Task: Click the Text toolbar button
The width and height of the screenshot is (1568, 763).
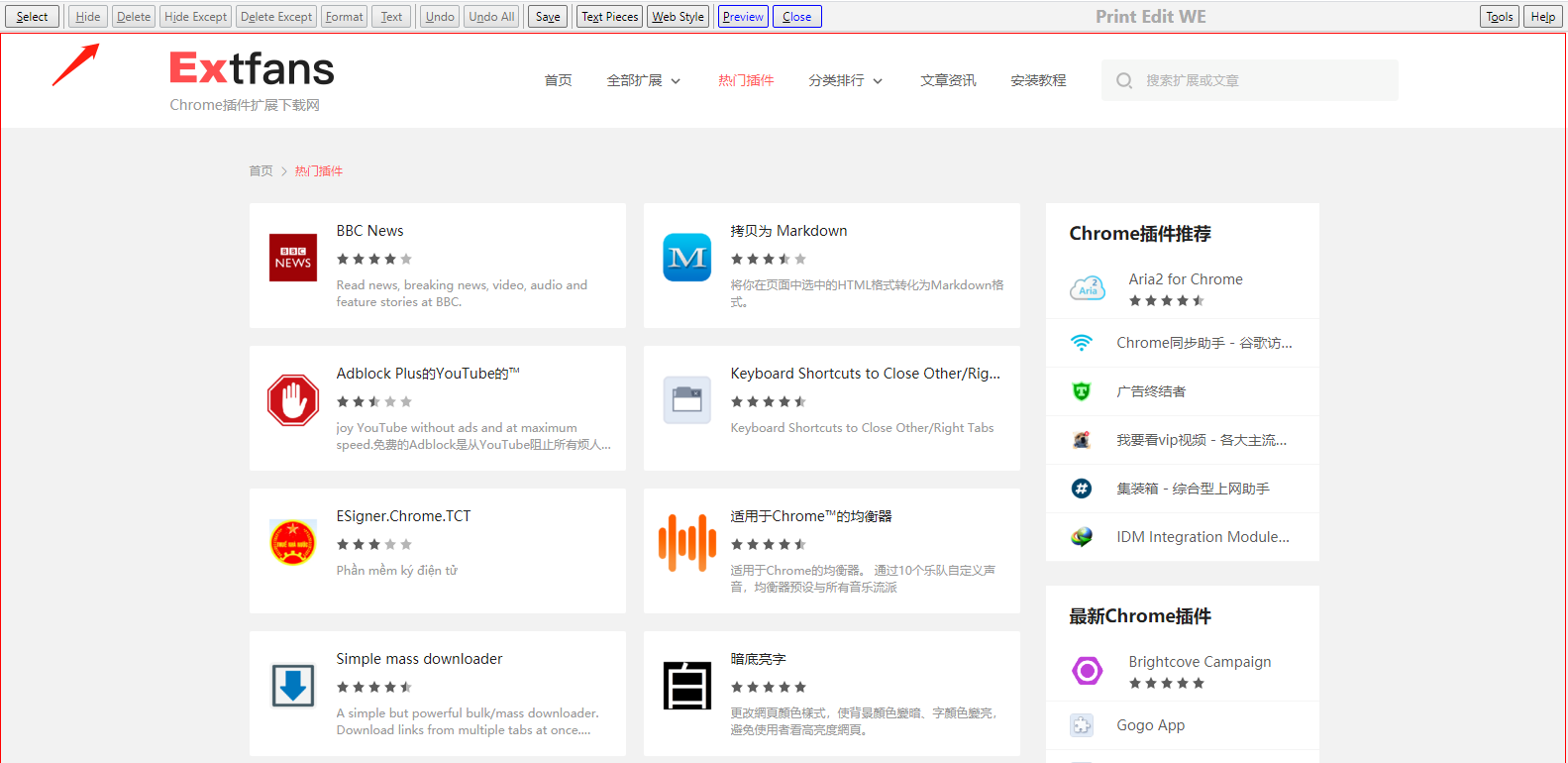Action: [391, 17]
